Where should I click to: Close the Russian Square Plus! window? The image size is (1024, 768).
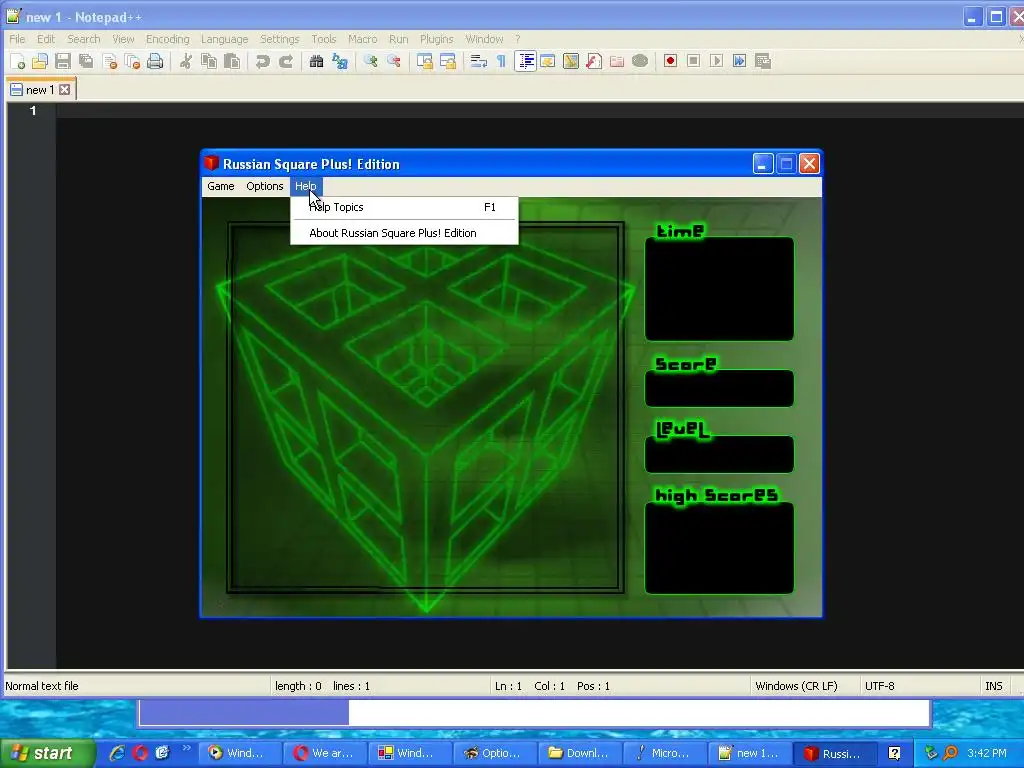click(809, 164)
